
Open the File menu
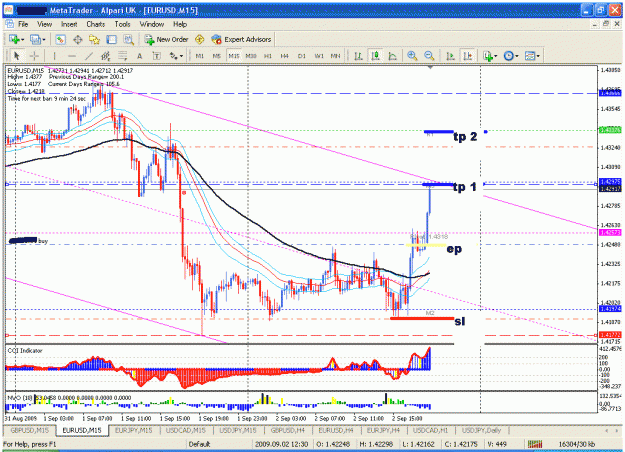coord(23,24)
